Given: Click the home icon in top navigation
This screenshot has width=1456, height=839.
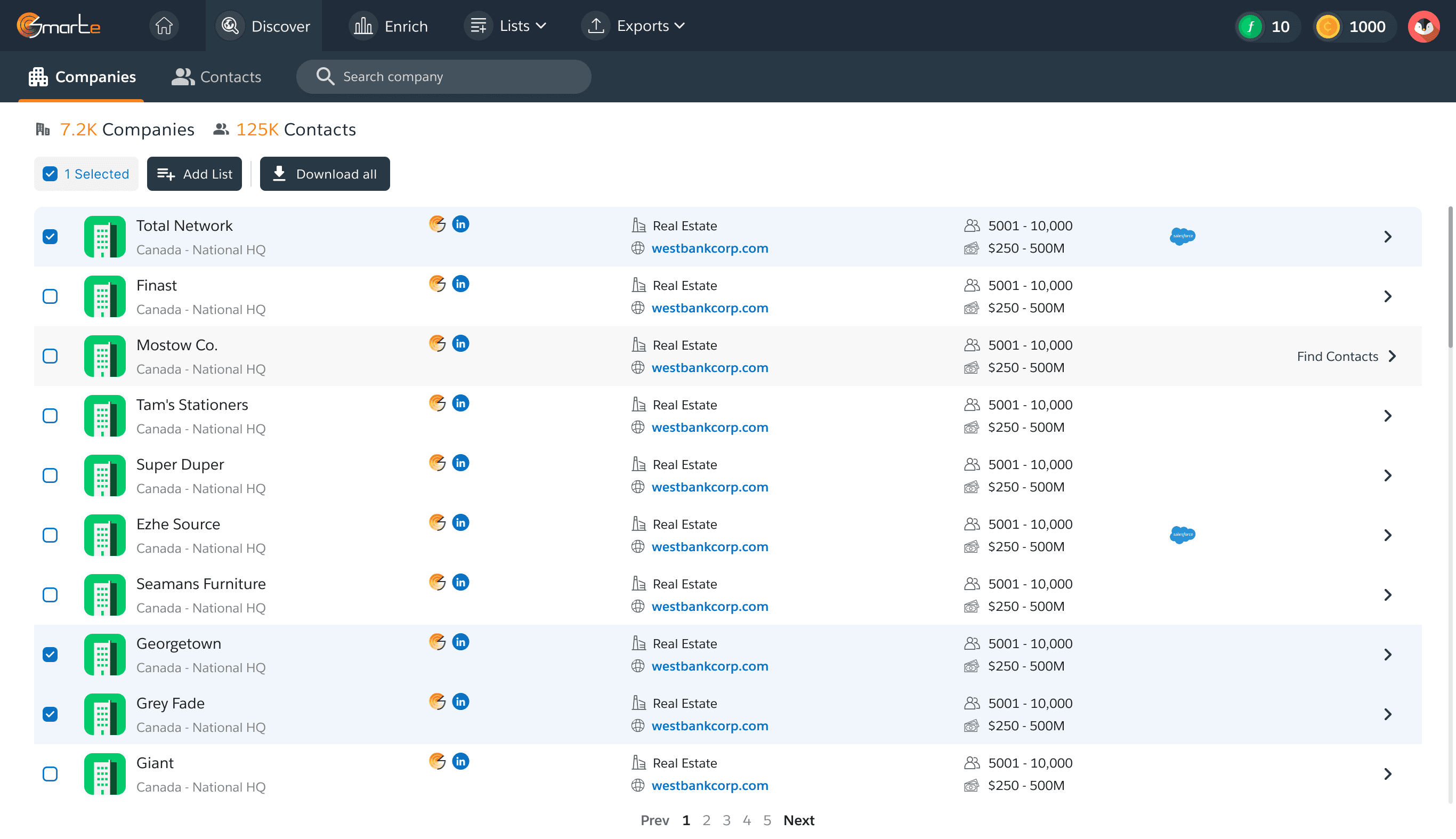Looking at the screenshot, I should pyautogui.click(x=164, y=26).
